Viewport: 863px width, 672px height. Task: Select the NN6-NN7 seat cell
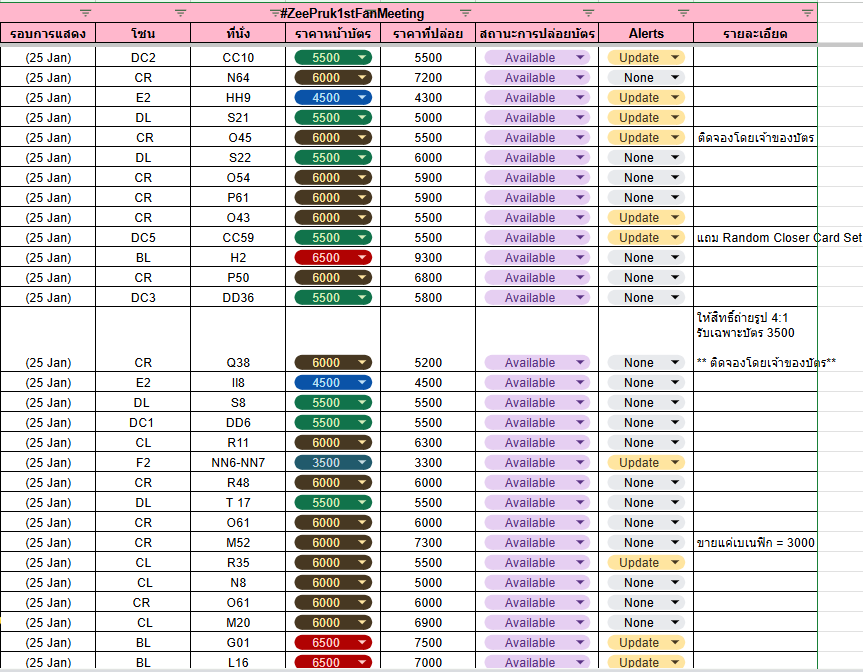coord(238,462)
